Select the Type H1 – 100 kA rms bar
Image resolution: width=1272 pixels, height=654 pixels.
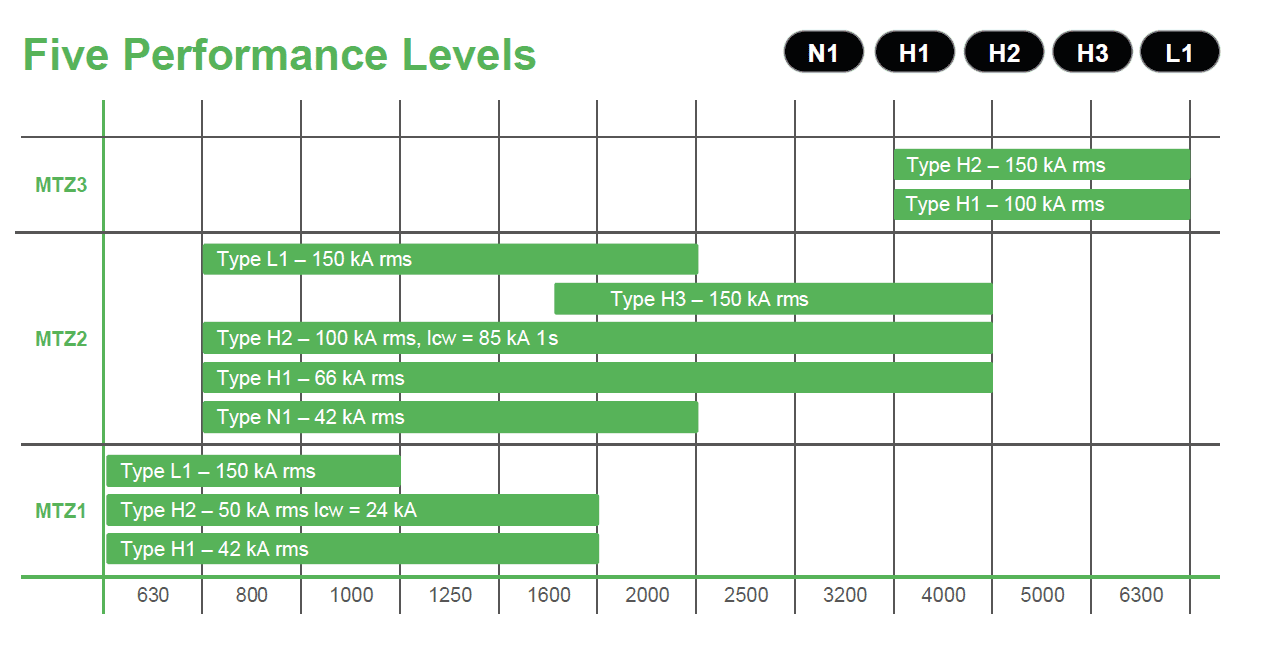coord(1041,205)
